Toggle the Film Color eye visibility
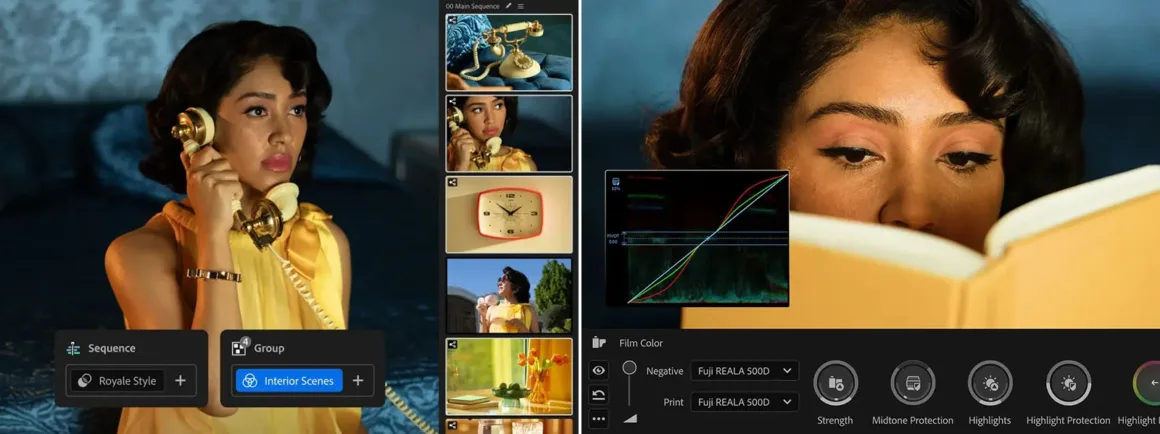 point(599,371)
